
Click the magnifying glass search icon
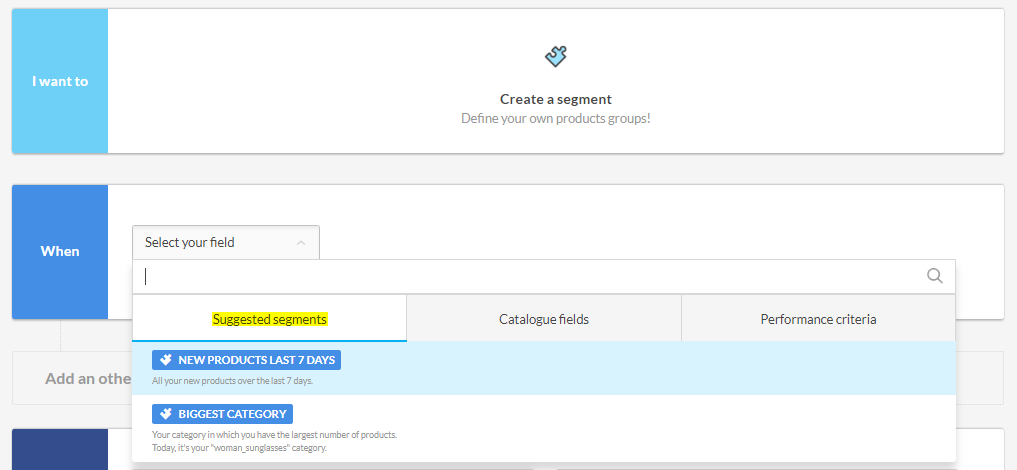click(935, 276)
